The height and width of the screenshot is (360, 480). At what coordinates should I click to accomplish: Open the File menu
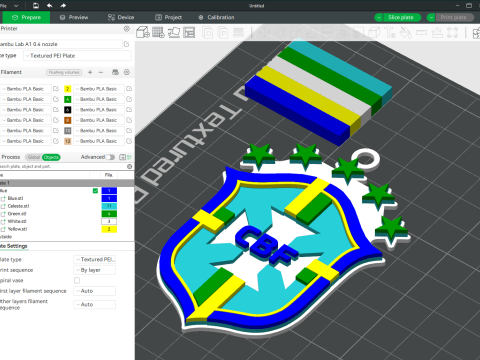(x=9, y=6)
